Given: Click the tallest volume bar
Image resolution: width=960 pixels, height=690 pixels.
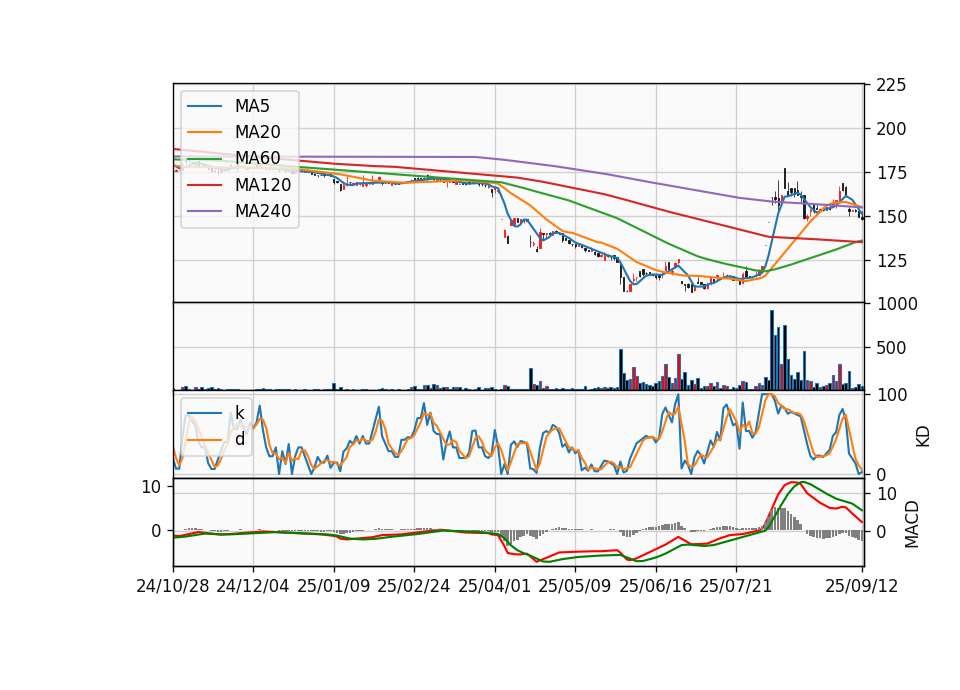Looking at the screenshot, I should [x=772, y=350].
